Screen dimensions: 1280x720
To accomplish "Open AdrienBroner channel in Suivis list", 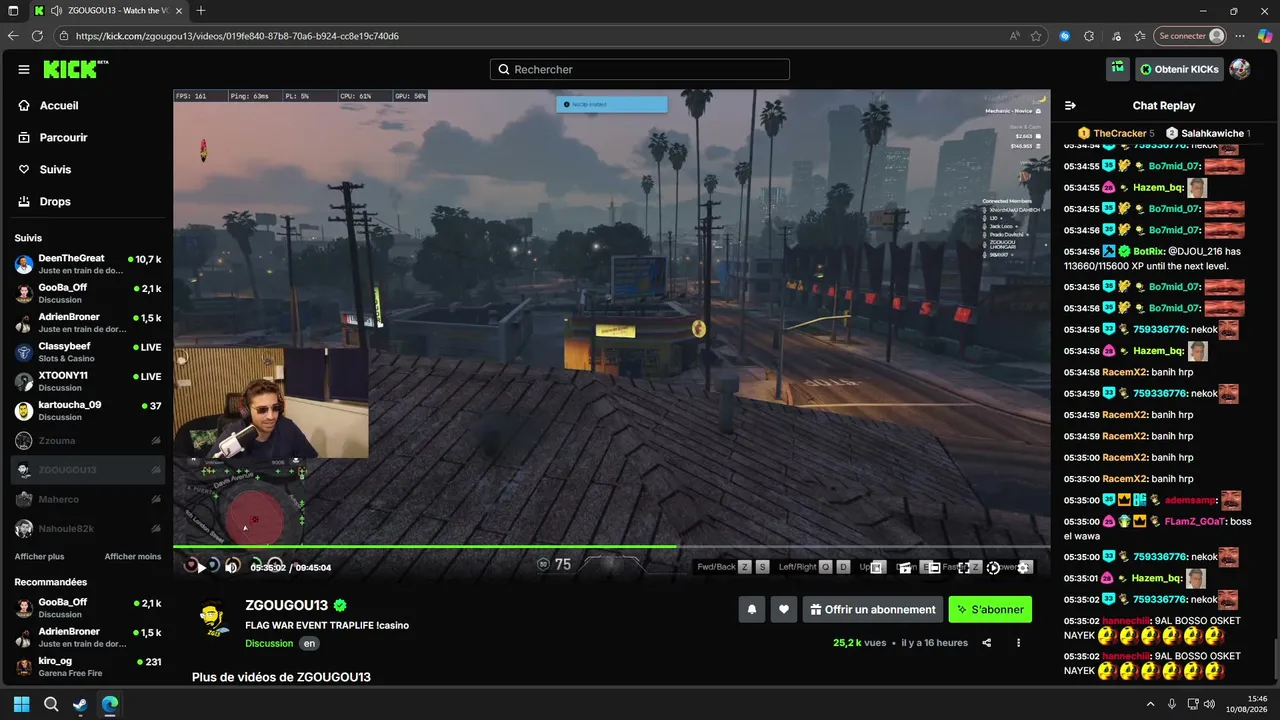I will 87,323.
